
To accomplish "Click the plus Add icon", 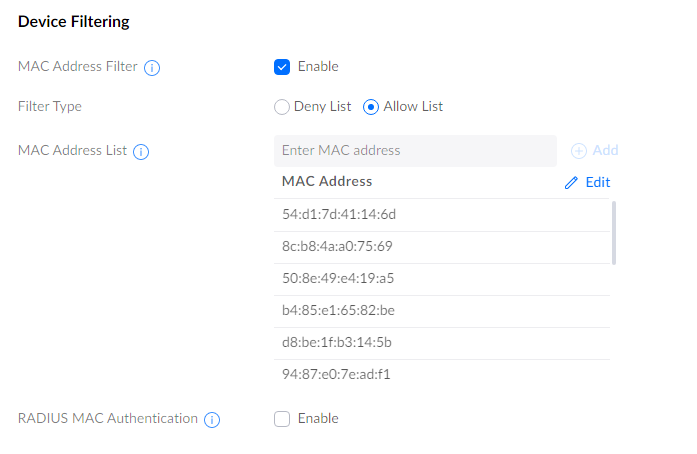I will click(x=579, y=151).
